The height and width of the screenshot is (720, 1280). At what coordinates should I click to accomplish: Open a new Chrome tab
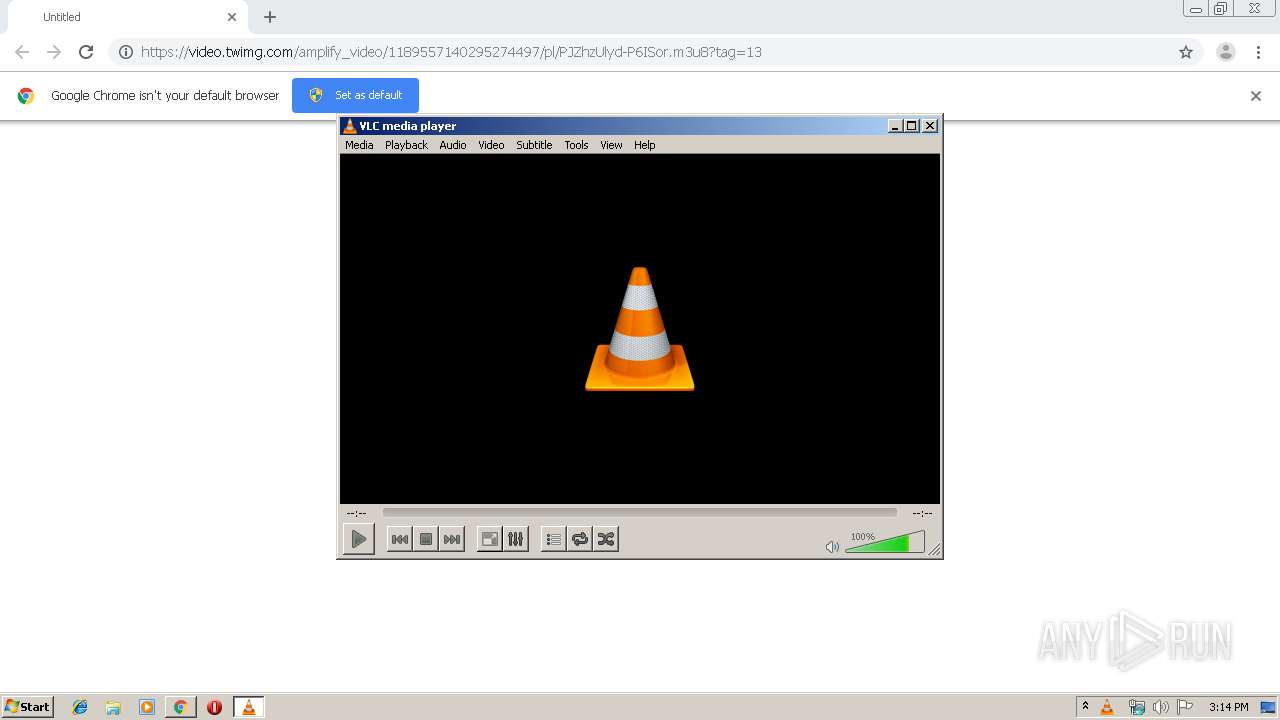pos(270,17)
